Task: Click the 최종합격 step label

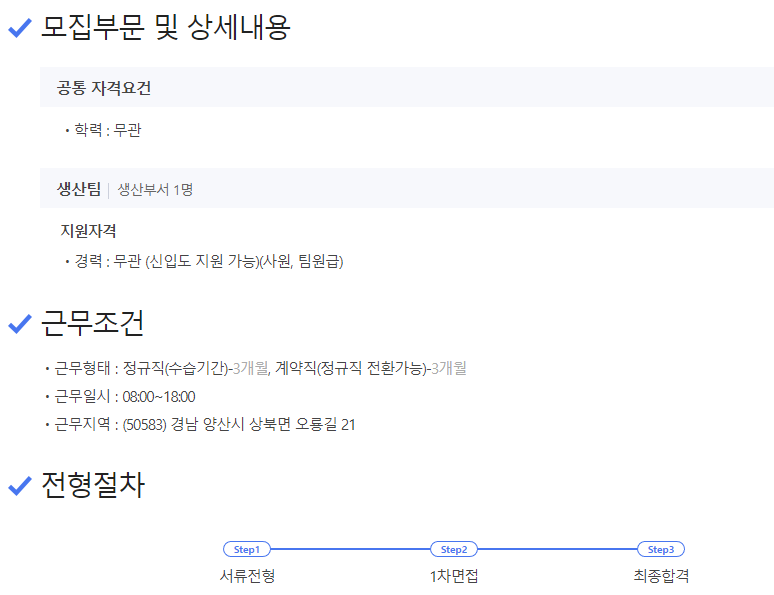Action: pyautogui.click(x=661, y=576)
